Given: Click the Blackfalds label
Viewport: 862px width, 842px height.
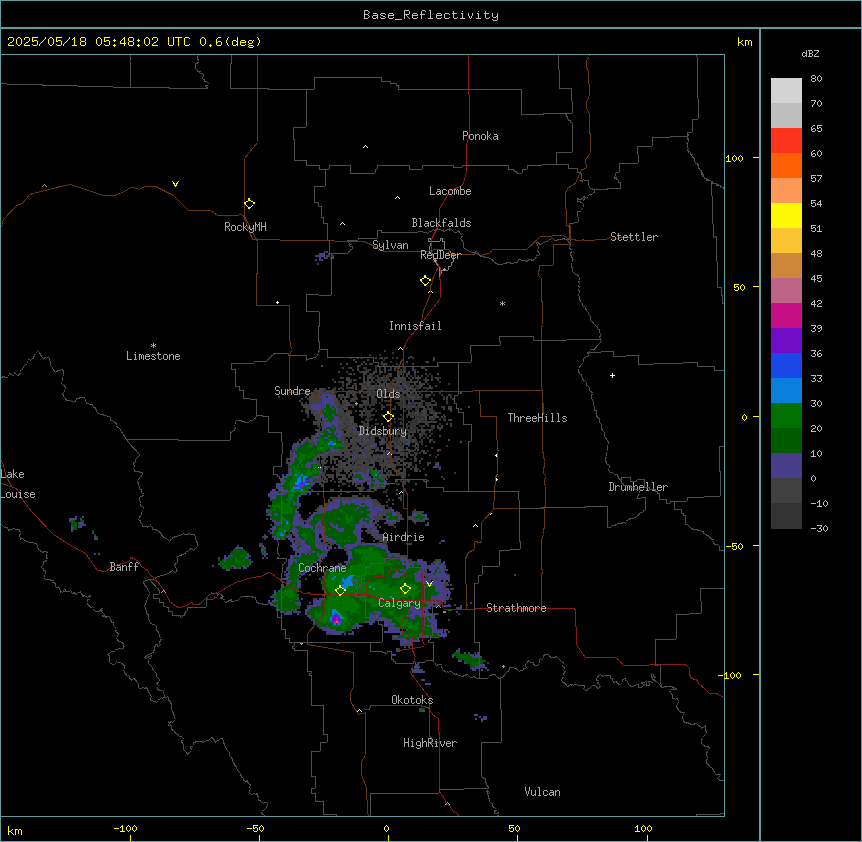Looking at the screenshot, I should (x=441, y=223).
